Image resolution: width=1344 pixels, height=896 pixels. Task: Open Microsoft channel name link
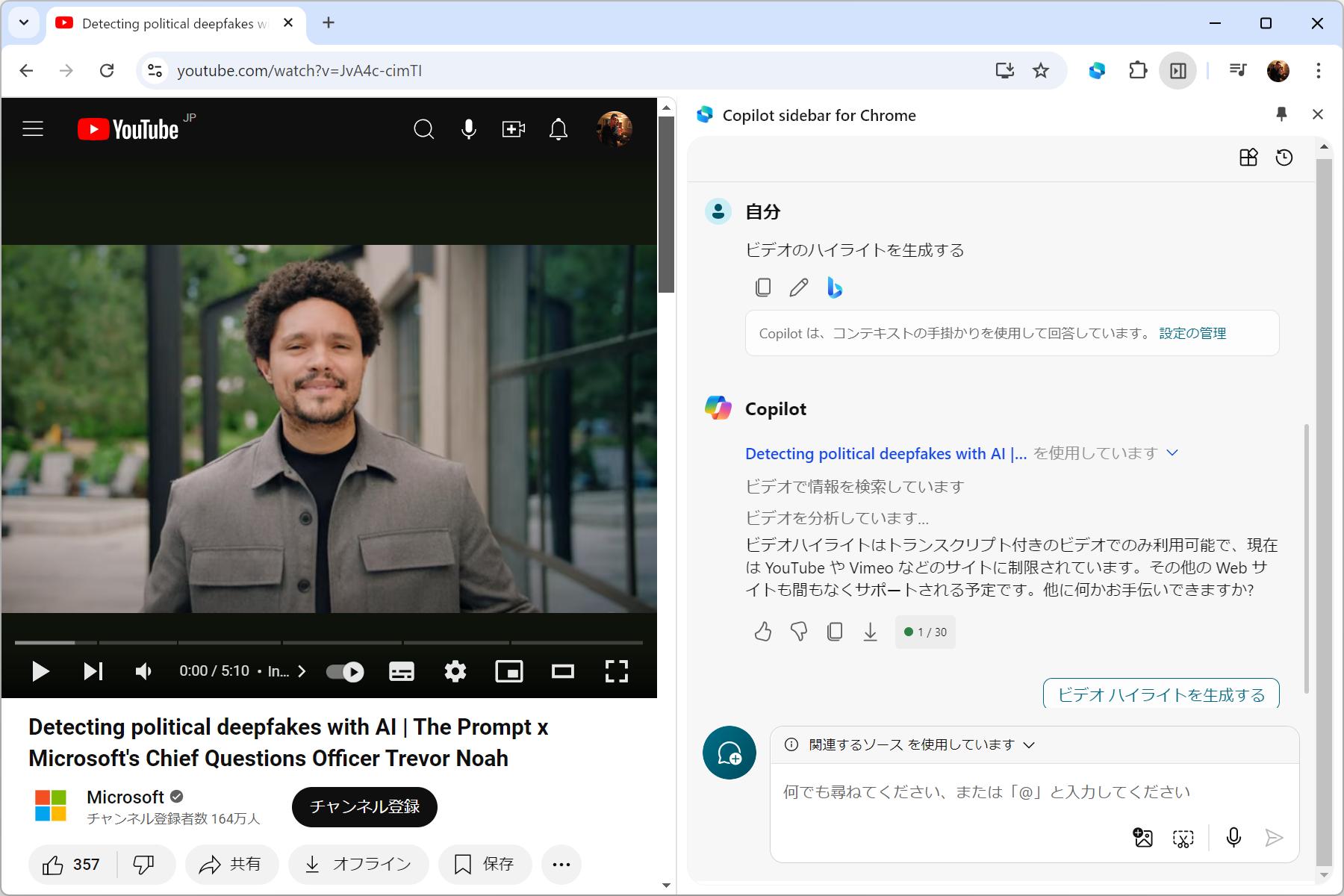point(125,797)
